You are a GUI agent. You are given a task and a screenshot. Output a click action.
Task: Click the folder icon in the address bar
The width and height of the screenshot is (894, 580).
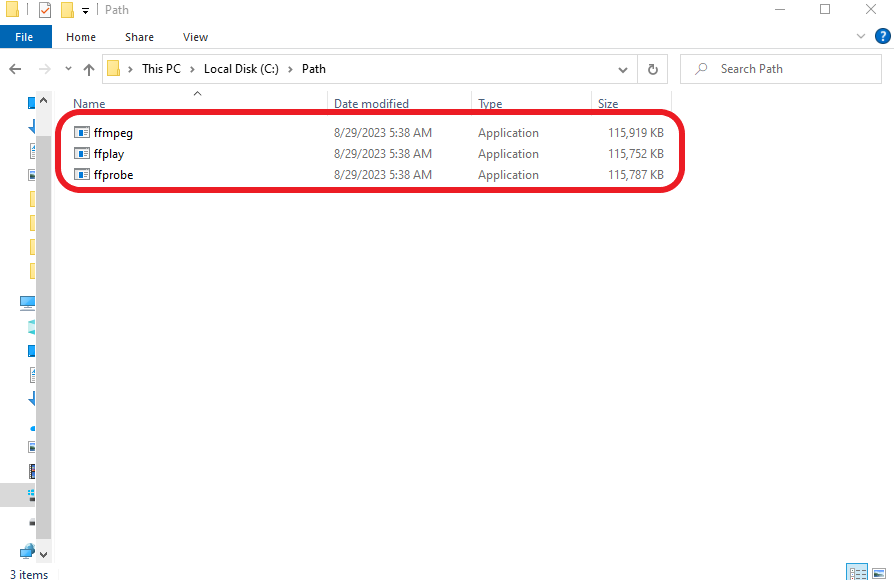point(113,68)
